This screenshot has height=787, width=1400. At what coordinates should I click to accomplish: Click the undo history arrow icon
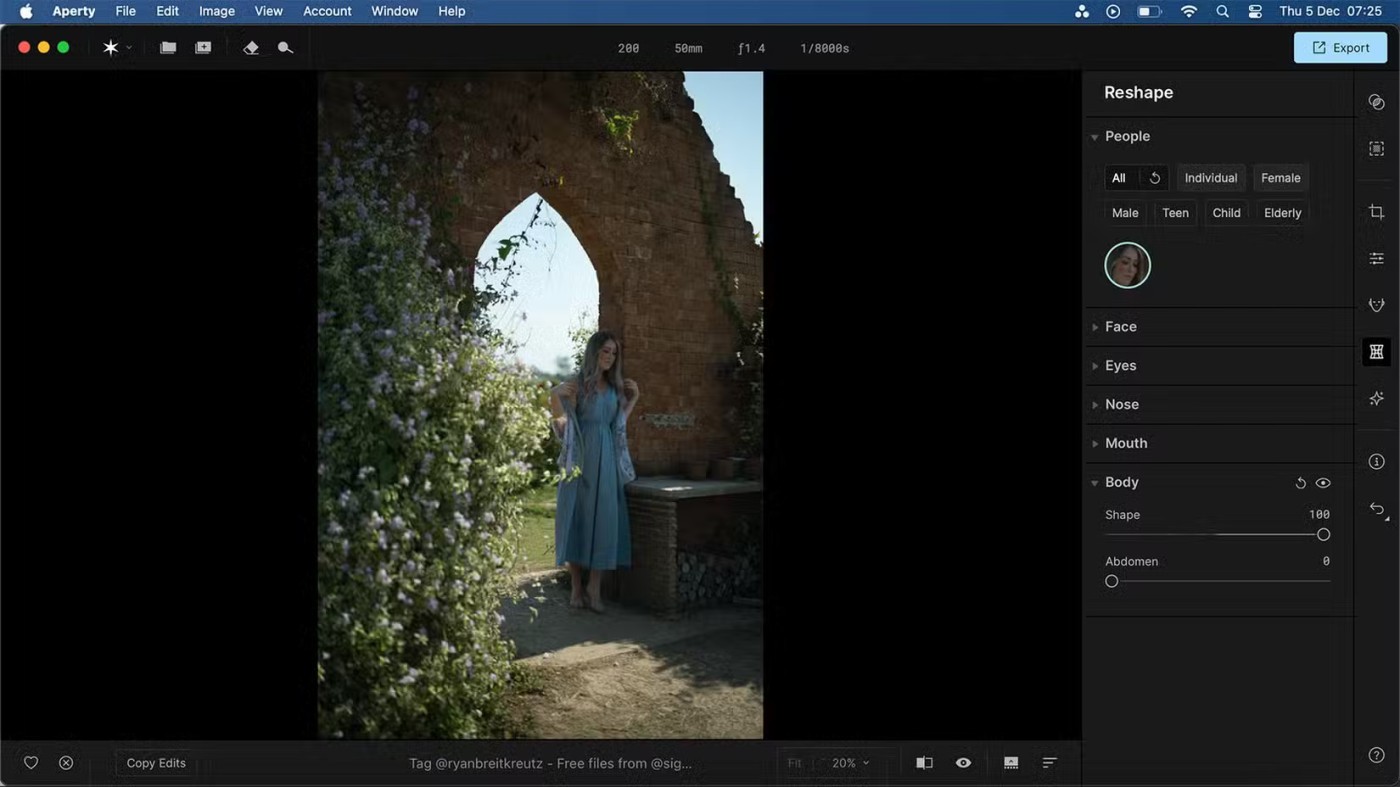coord(1377,510)
